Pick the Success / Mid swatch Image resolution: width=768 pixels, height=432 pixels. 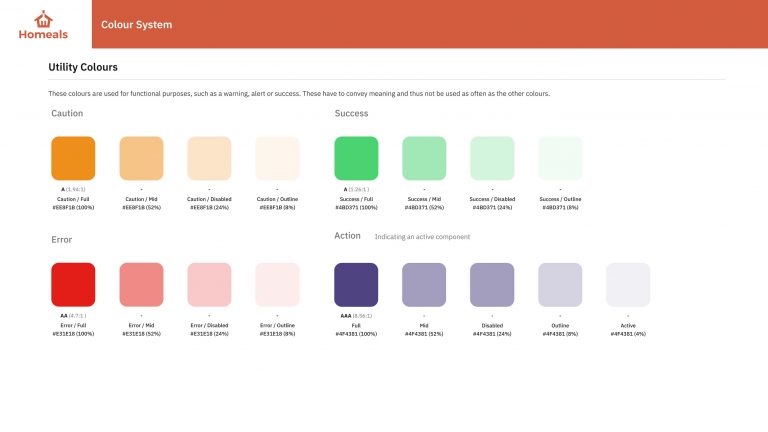(x=424, y=158)
